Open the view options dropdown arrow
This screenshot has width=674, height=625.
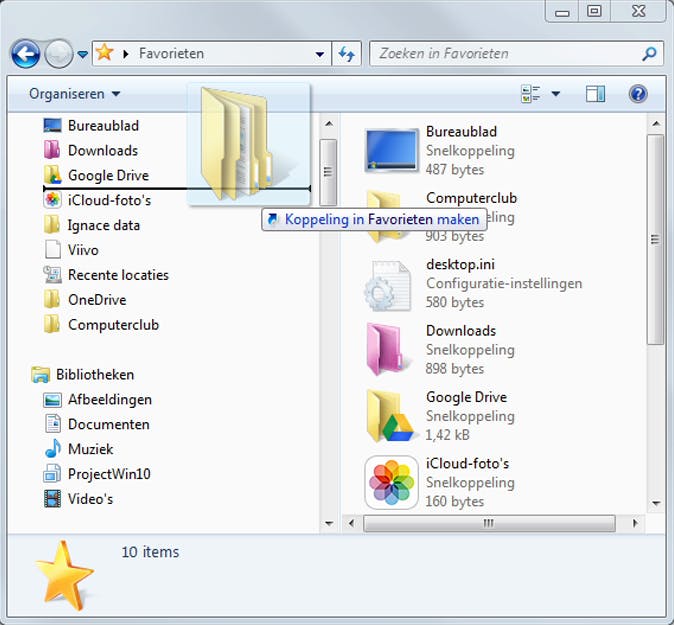point(556,94)
